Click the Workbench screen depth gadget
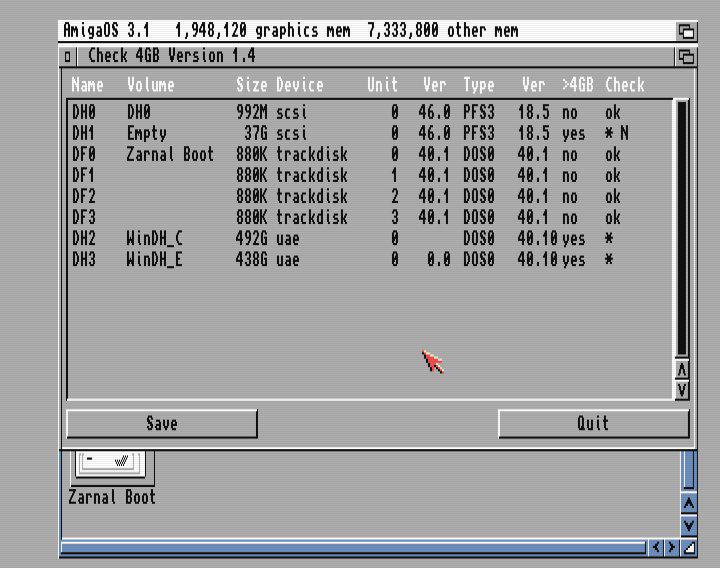Screen dimensions: 720x568 point(686,31)
